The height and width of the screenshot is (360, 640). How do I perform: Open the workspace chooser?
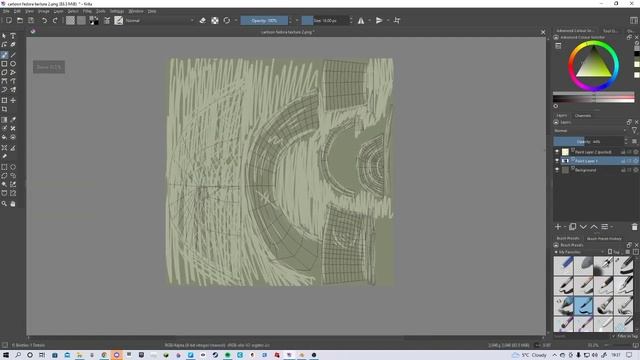click(634, 20)
